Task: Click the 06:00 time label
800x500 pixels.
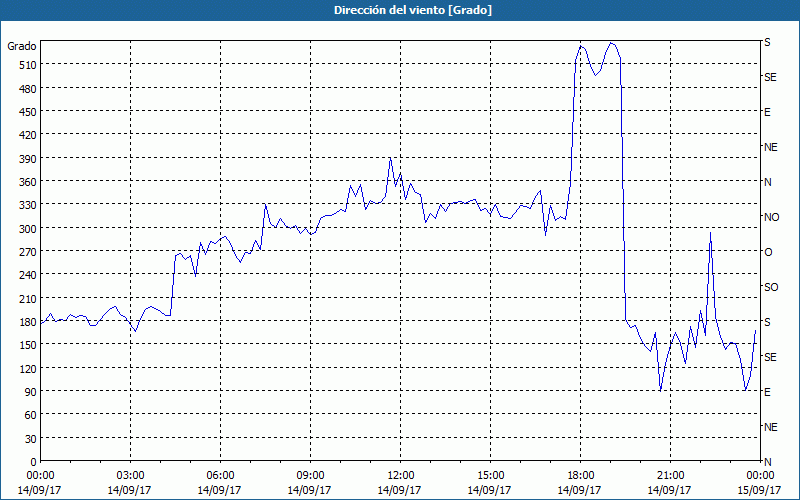Action: [219, 476]
